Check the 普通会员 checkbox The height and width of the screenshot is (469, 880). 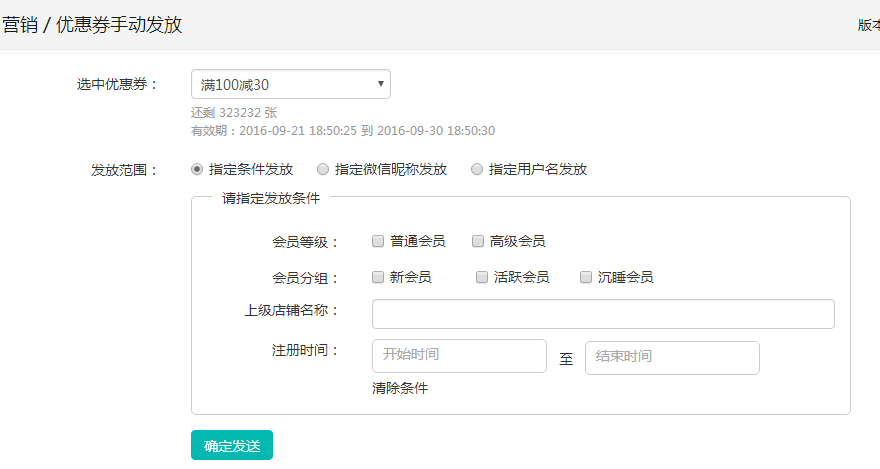coord(378,241)
